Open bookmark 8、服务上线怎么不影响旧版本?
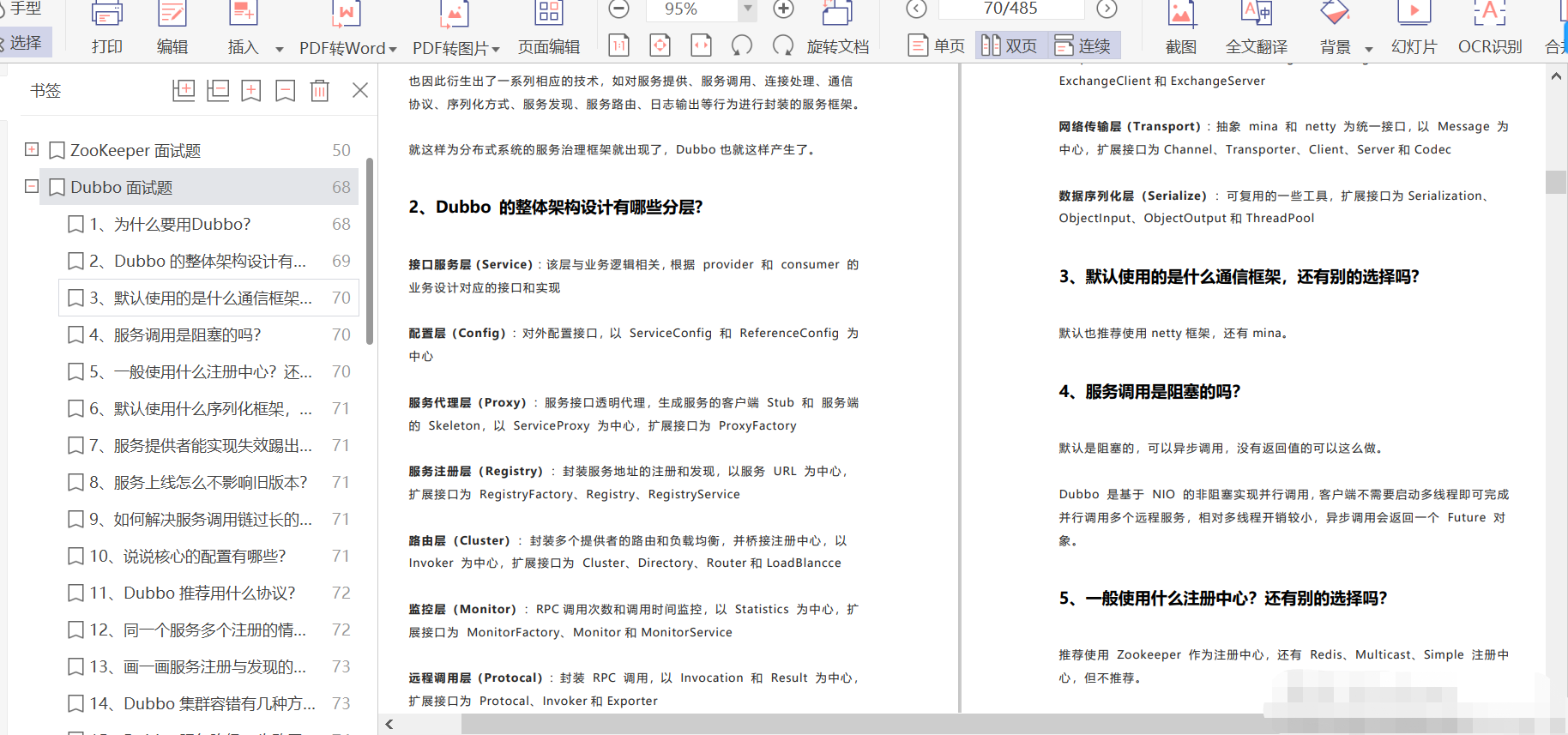1568x735 pixels. coord(208,482)
